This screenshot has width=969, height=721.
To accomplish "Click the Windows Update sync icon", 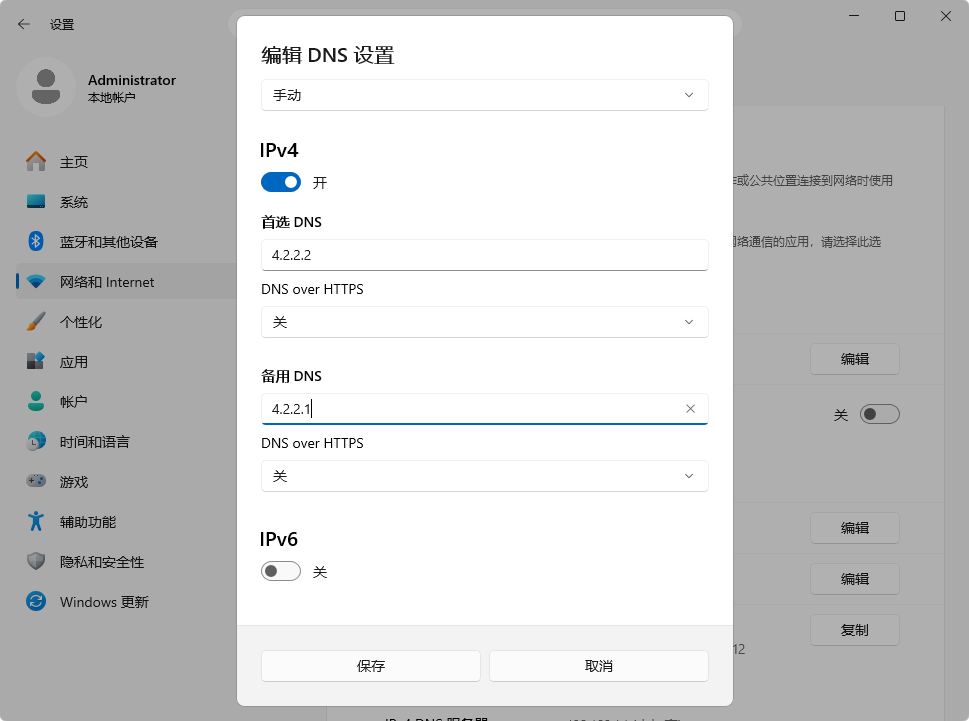I will pos(36,601).
